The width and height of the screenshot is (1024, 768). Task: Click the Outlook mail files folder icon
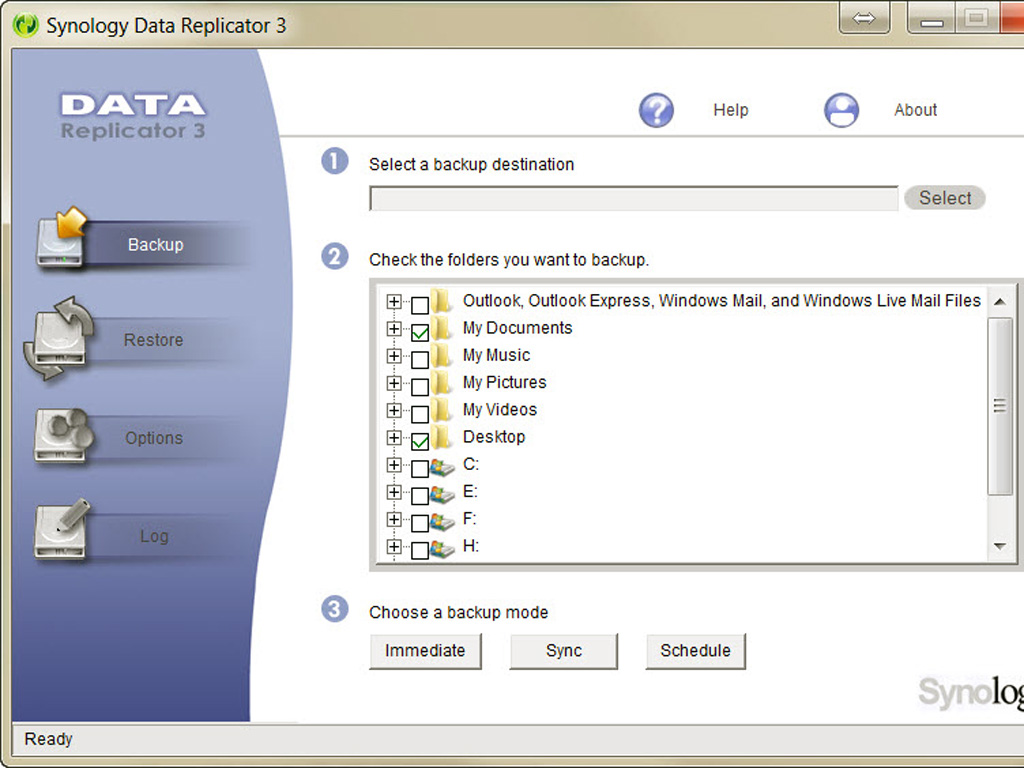[x=442, y=301]
